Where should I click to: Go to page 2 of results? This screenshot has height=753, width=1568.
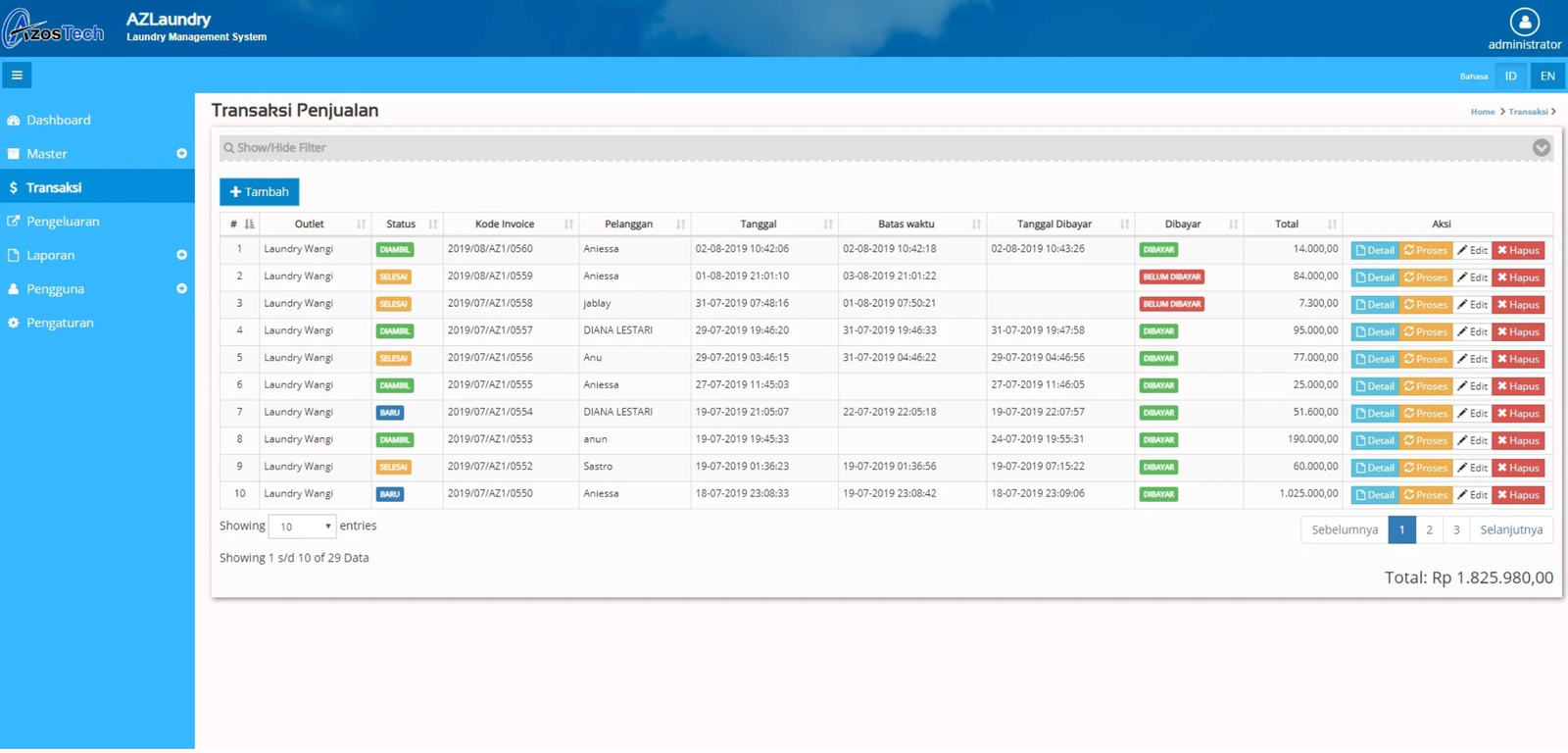click(x=1429, y=530)
